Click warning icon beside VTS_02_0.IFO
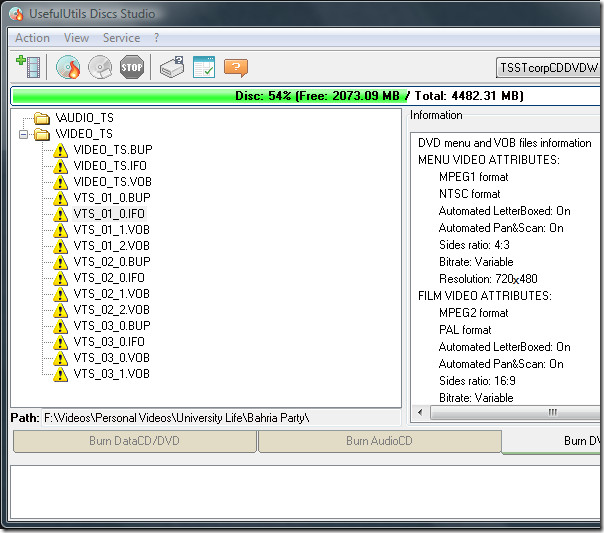The height and width of the screenshot is (533, 604). coord(60,278)
